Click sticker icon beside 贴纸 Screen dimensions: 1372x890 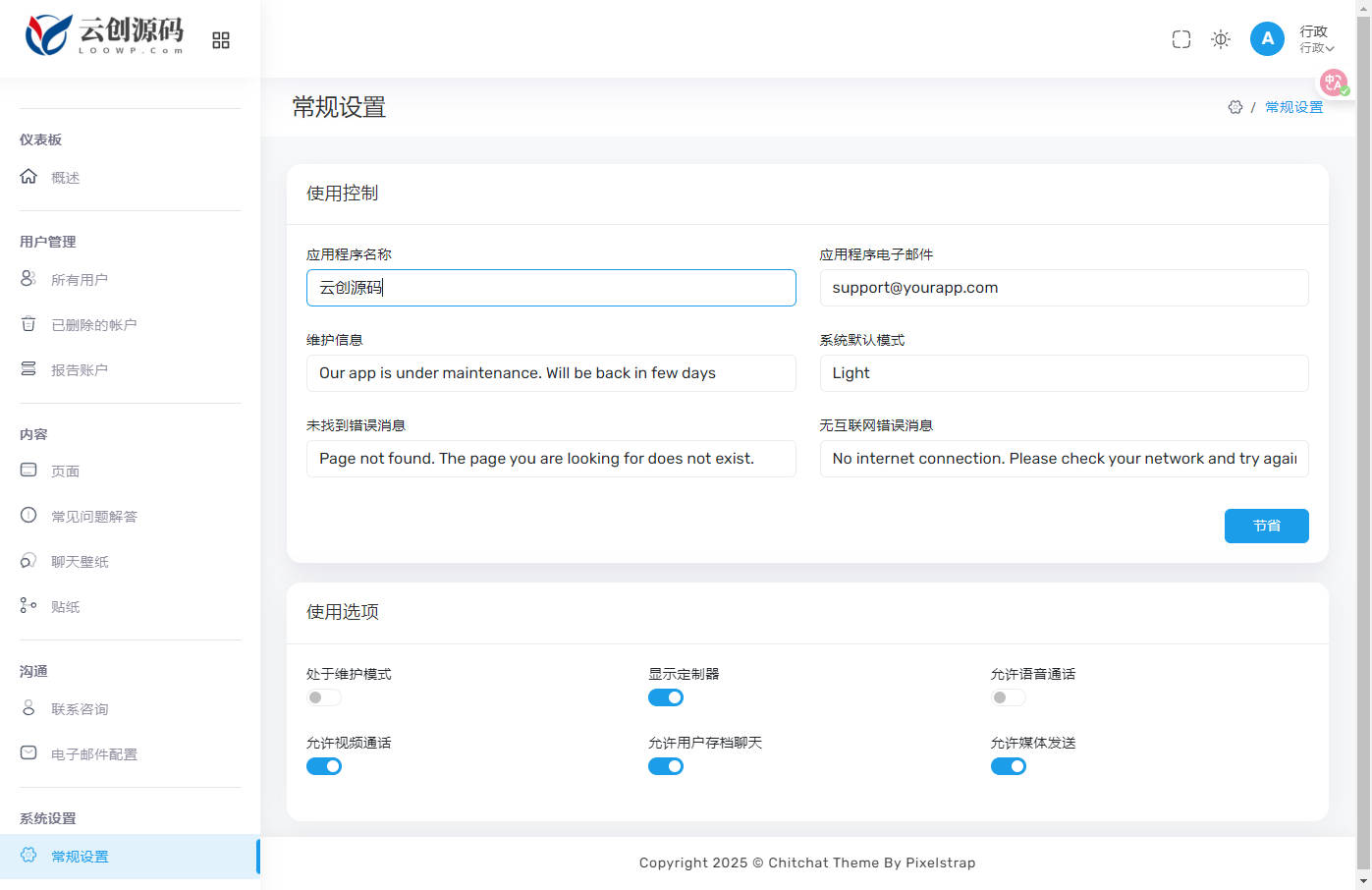[28, 606]
